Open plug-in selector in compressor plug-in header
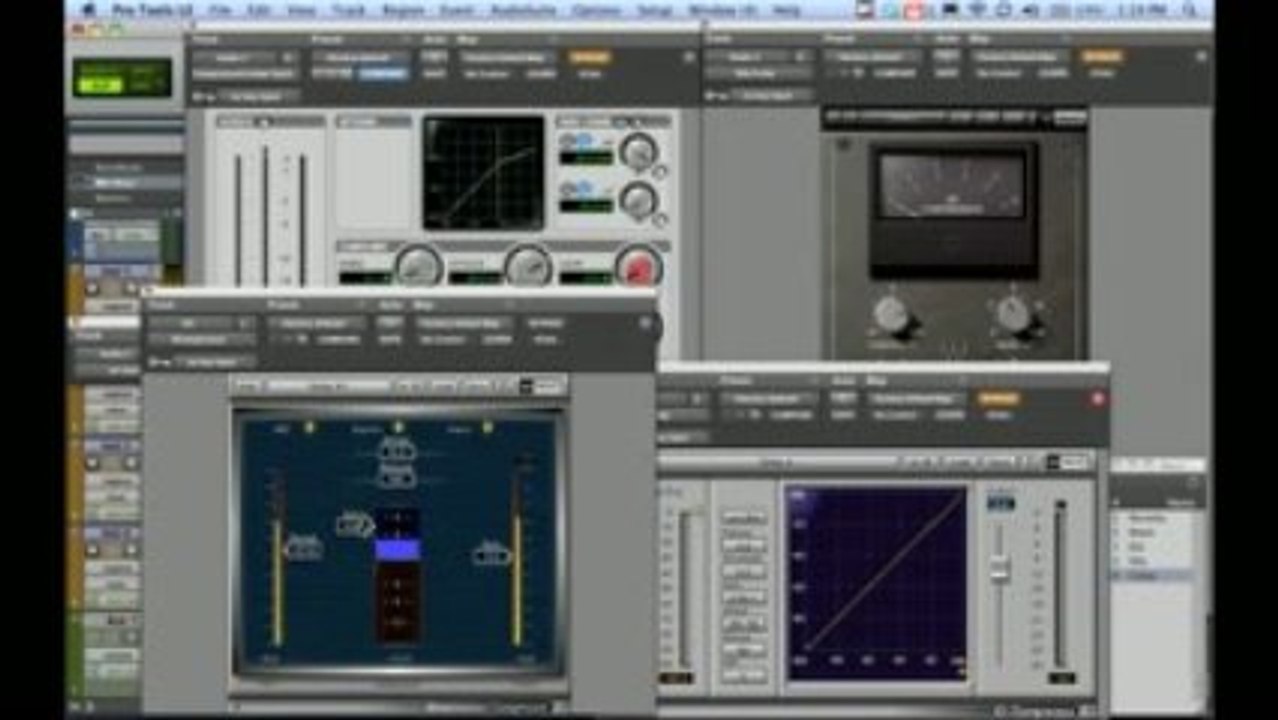 click(x=244, y=74)
